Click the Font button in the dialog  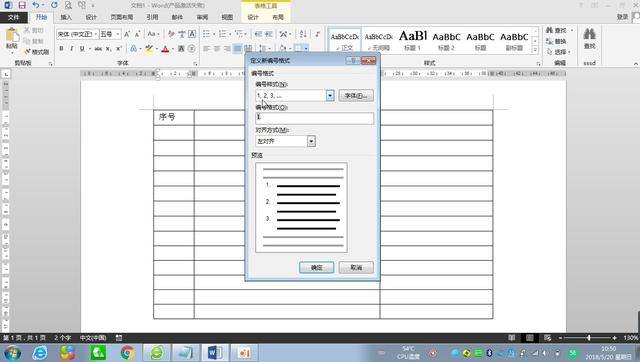tap(356, 96)
